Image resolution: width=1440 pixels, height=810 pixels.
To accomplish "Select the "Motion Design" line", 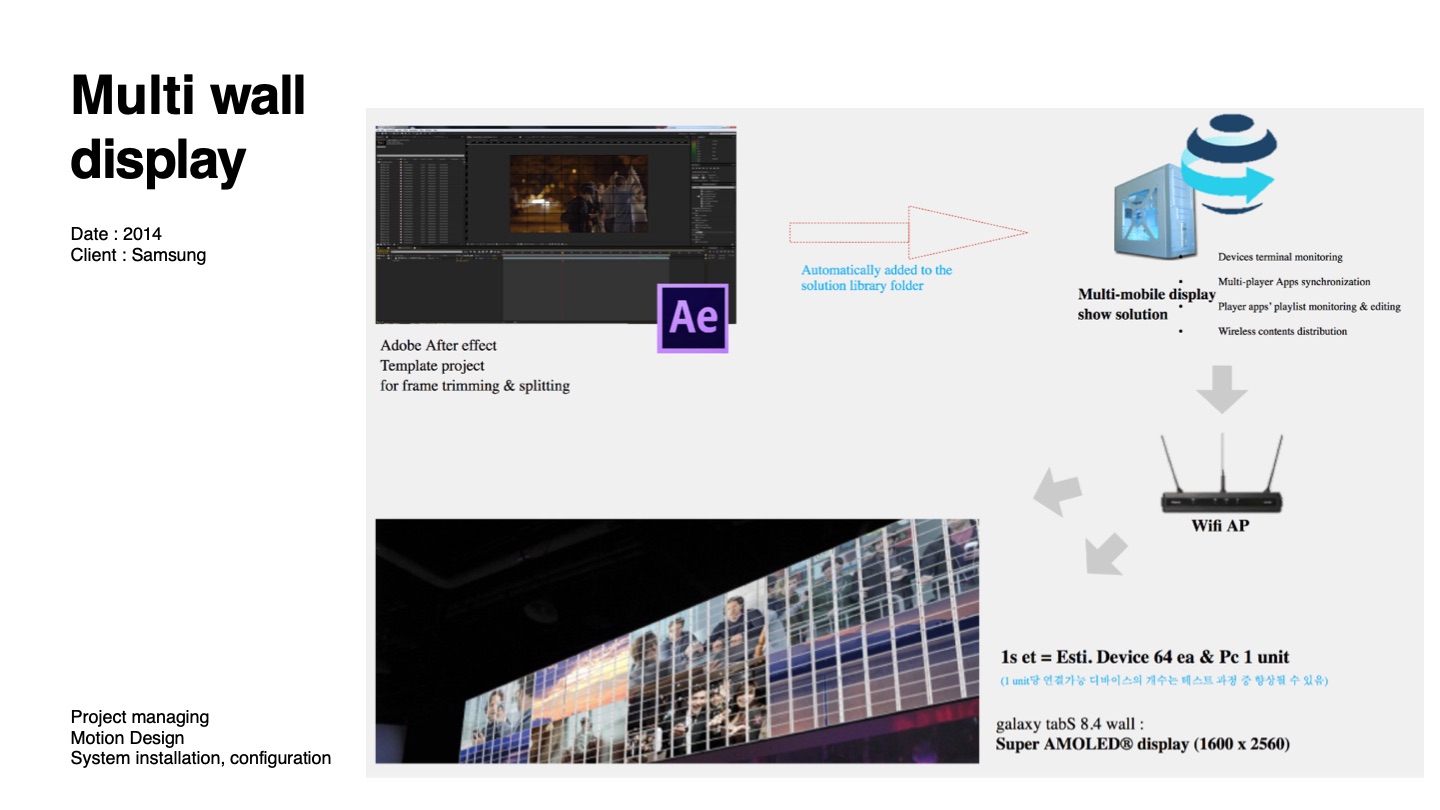I will tap(127, 738).
